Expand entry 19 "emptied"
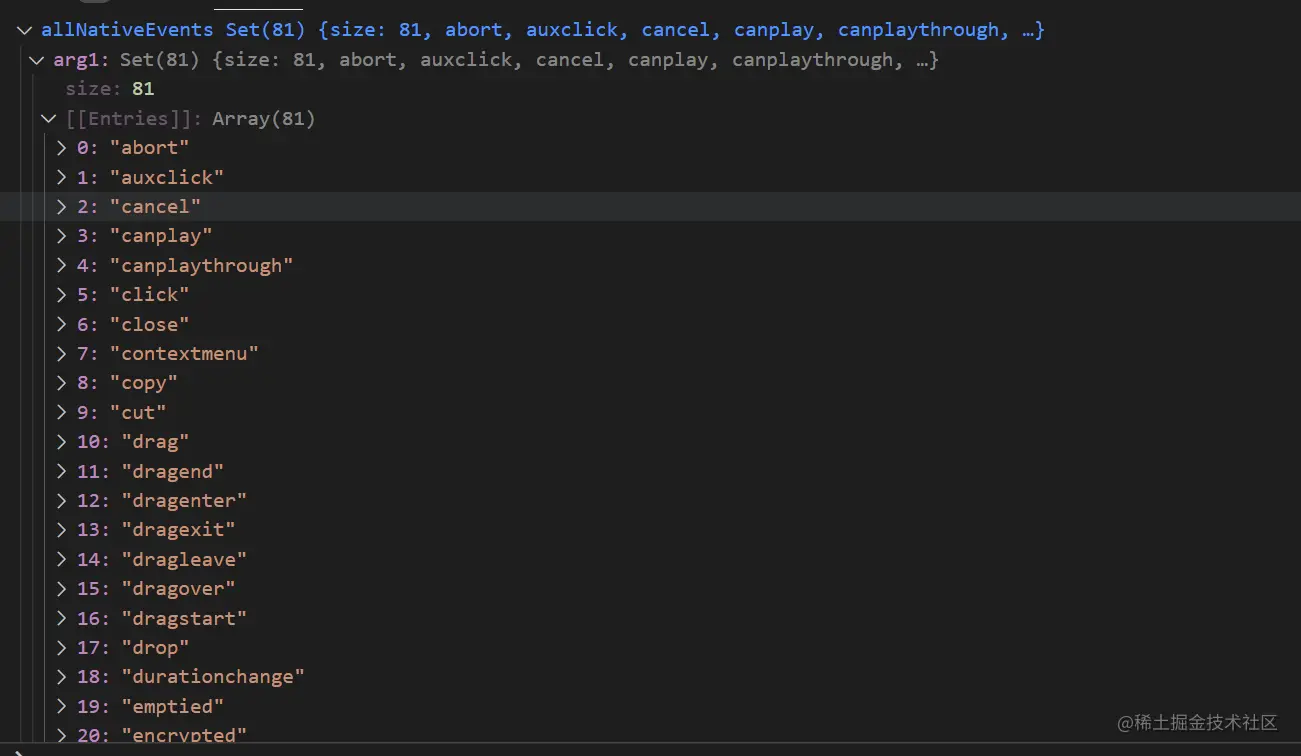This screenshot has height=756, width=1301. [x=61, y=707]
